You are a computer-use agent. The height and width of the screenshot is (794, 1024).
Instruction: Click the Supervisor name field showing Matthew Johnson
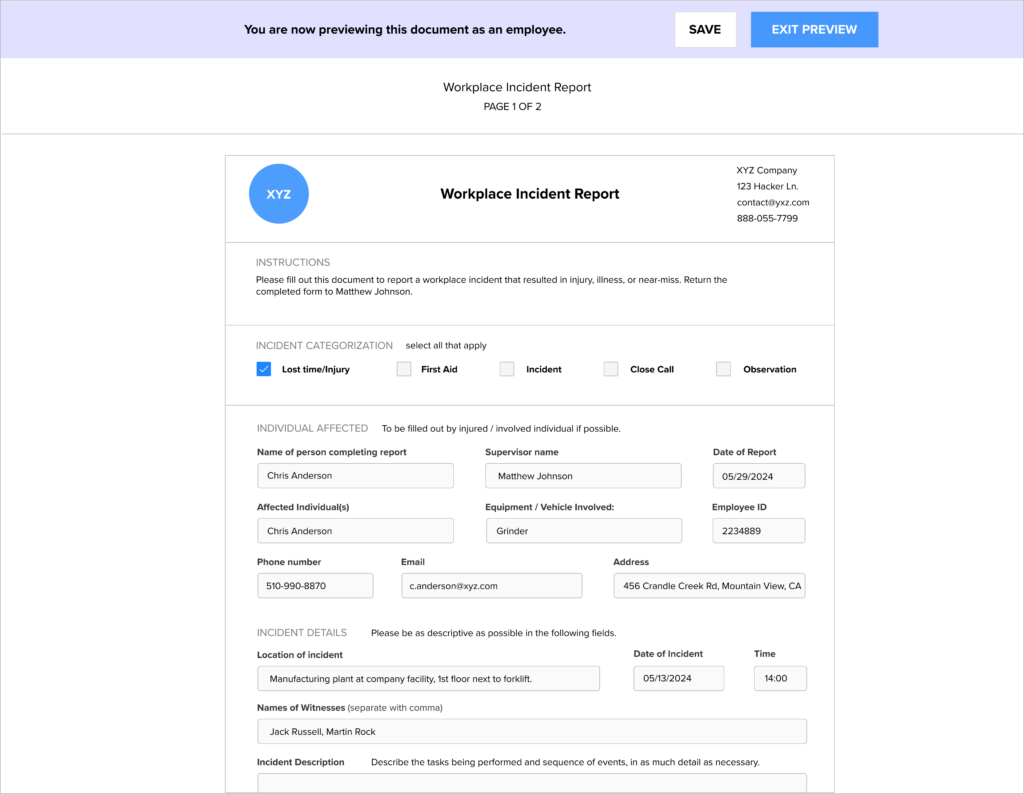pyautogui.click(x=583, y=475)
